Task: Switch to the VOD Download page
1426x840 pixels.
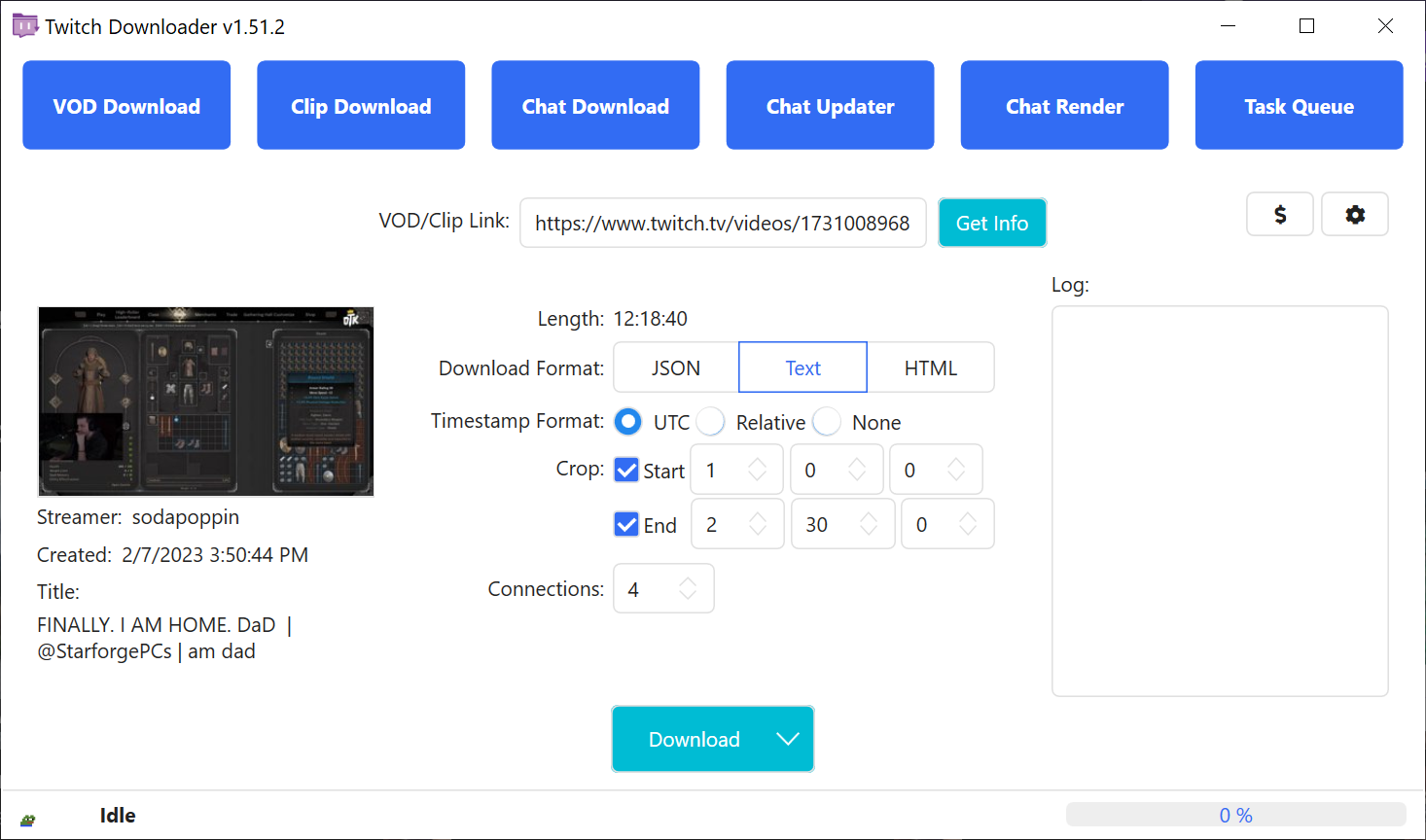Action: pos(126,105)
